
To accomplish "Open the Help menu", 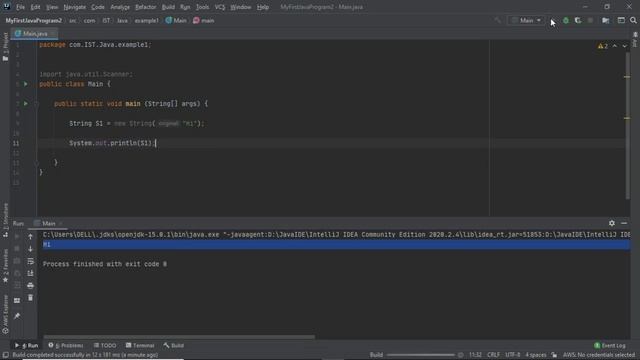I will [263, 7].
